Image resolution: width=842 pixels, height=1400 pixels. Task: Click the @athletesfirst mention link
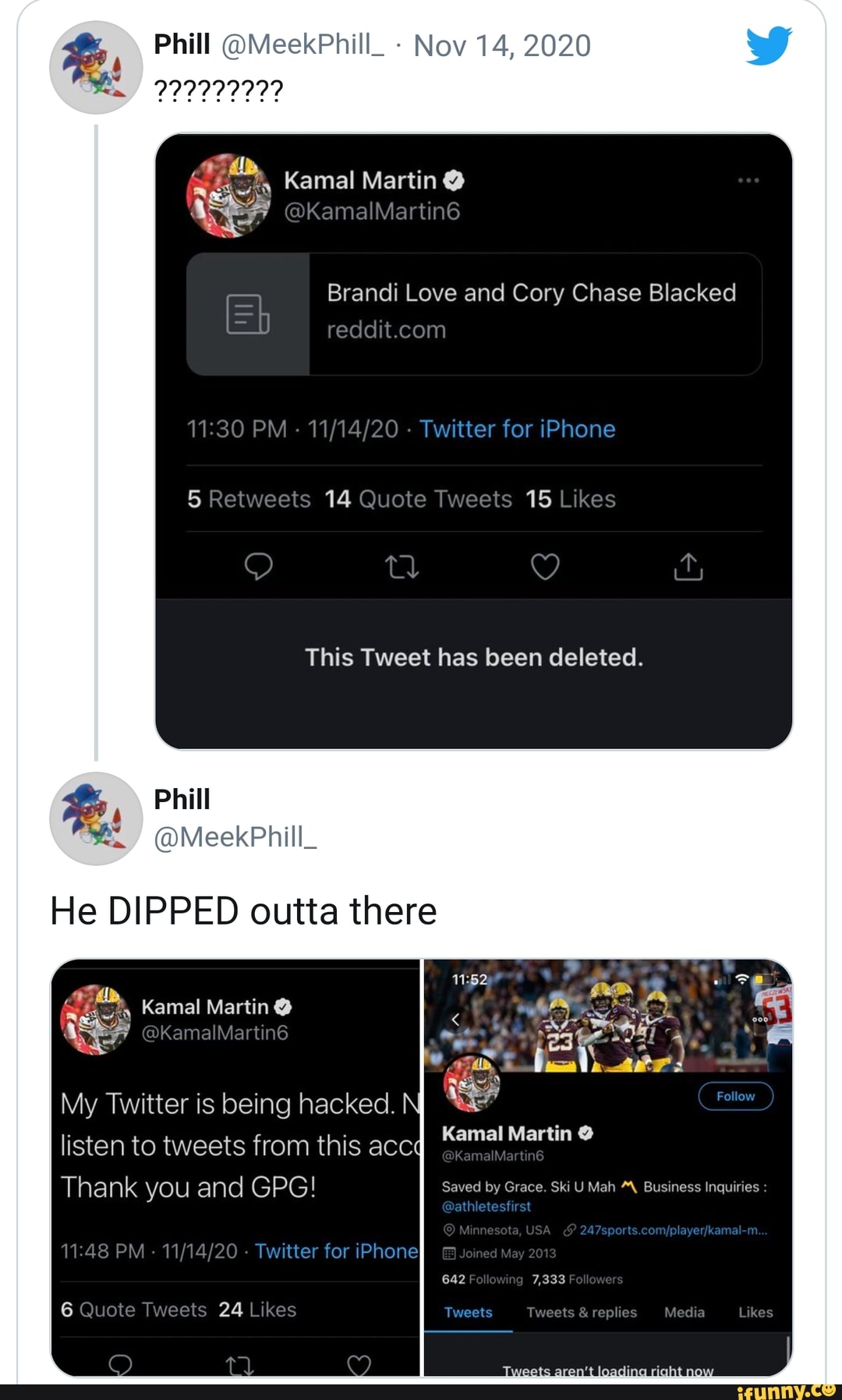click(486, 1206)
